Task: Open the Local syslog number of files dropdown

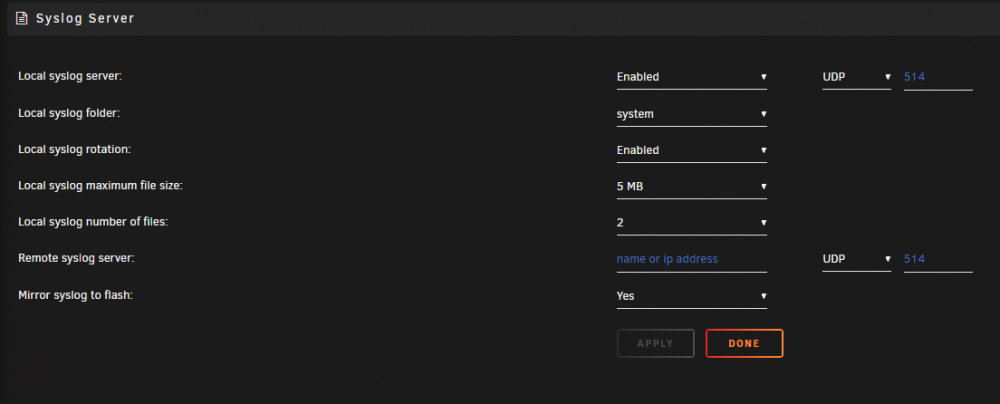Action: [x=691, y=223]
